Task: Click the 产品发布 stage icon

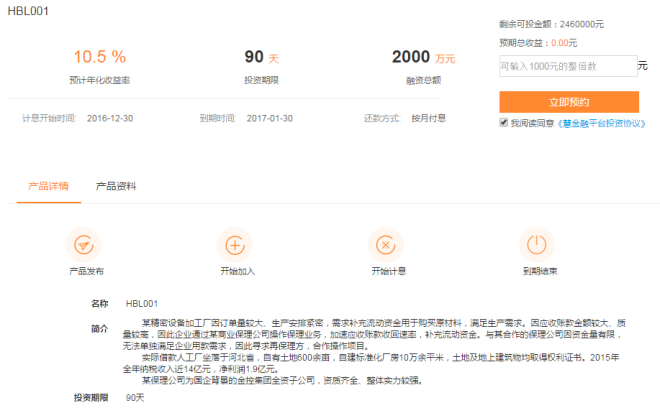Action: pyautogui.click(x=83, y=244)
